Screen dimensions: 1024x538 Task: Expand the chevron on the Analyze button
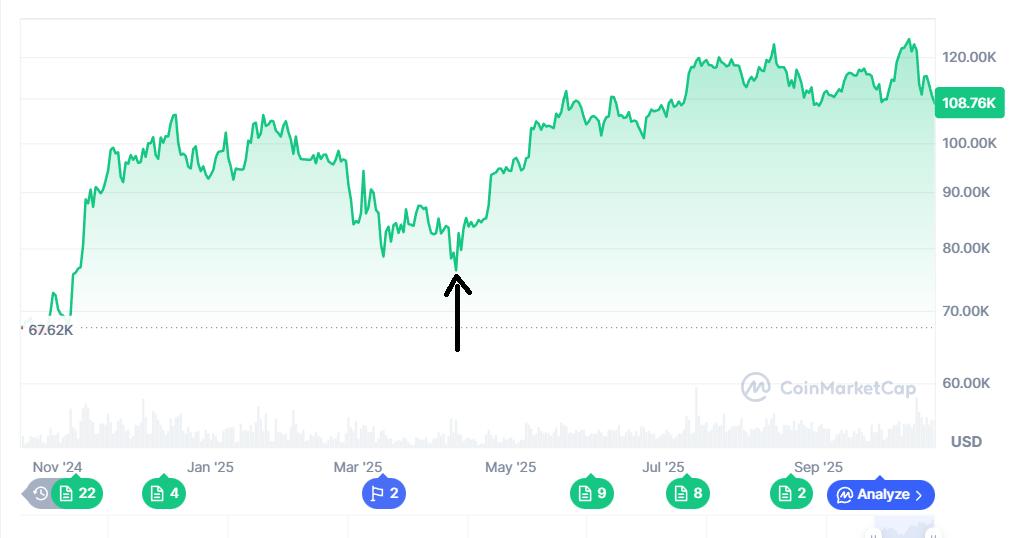919,495
